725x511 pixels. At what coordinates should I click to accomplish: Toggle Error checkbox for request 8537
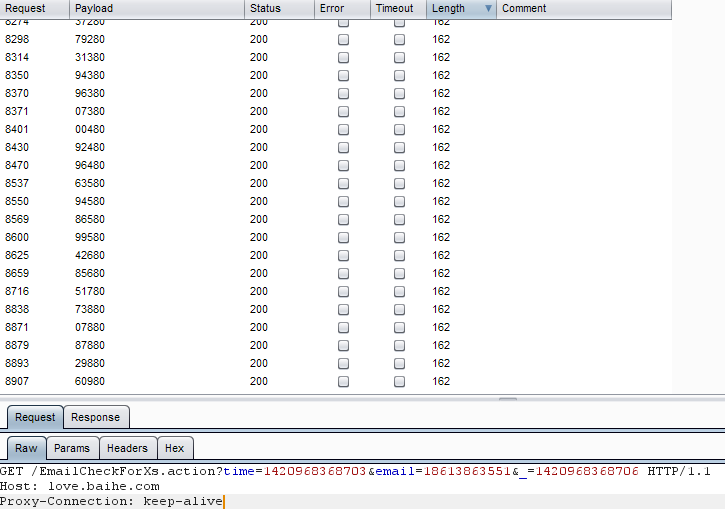[343, 184]
